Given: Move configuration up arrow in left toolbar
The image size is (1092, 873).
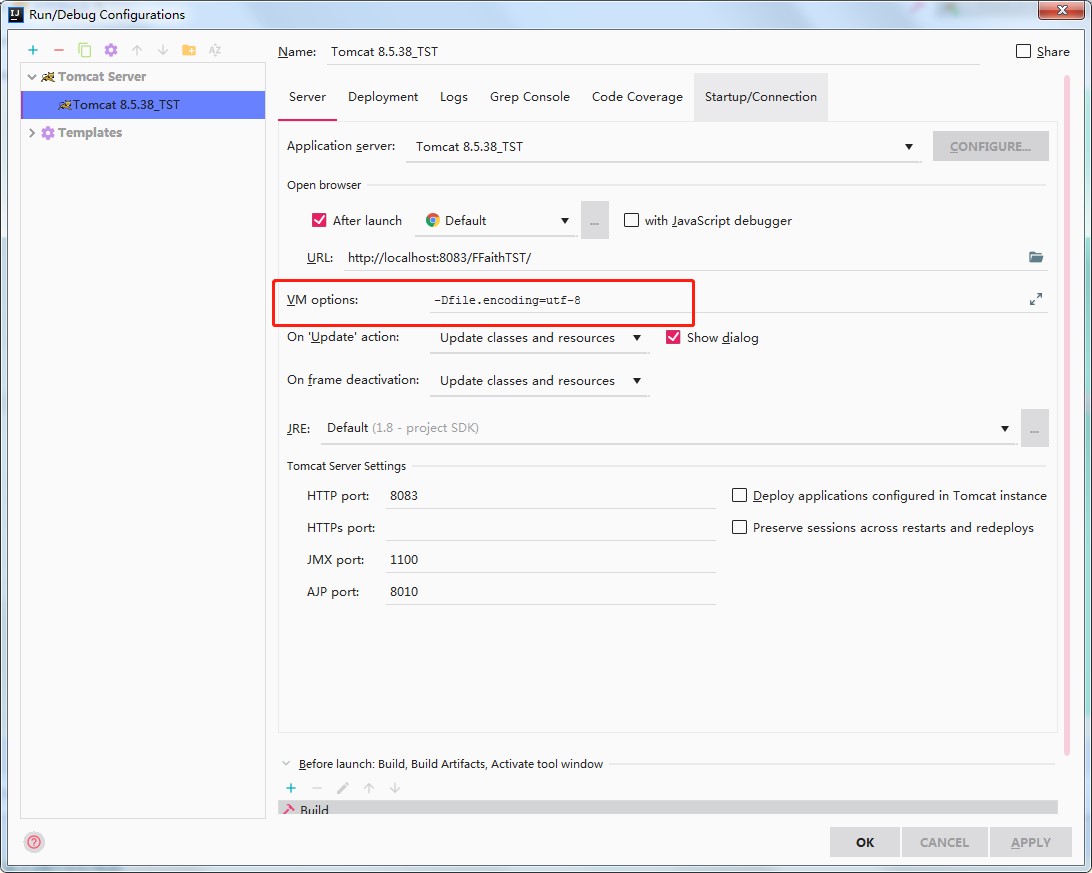Looking at the screenshot, I should pyautogui.click(x=137, y=50).
